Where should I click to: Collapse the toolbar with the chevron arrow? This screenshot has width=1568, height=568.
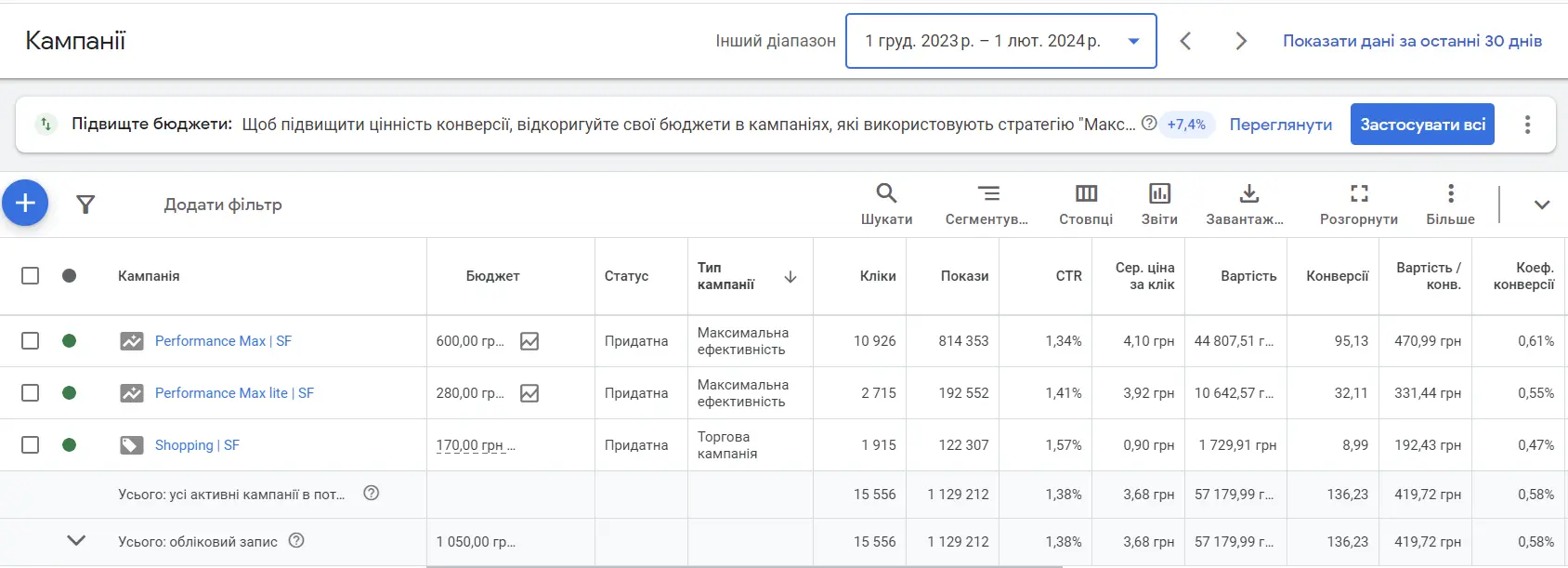pos(1541,205)
